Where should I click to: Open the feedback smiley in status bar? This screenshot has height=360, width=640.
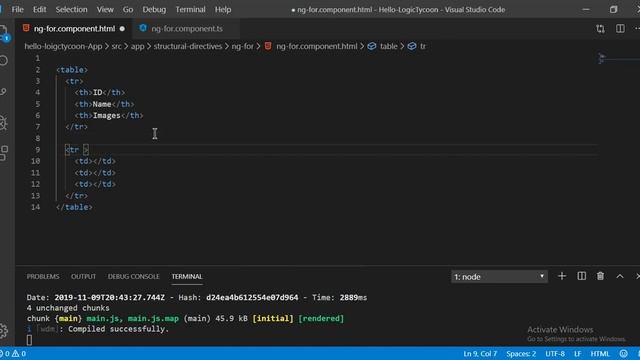click(x=623, y=353)
